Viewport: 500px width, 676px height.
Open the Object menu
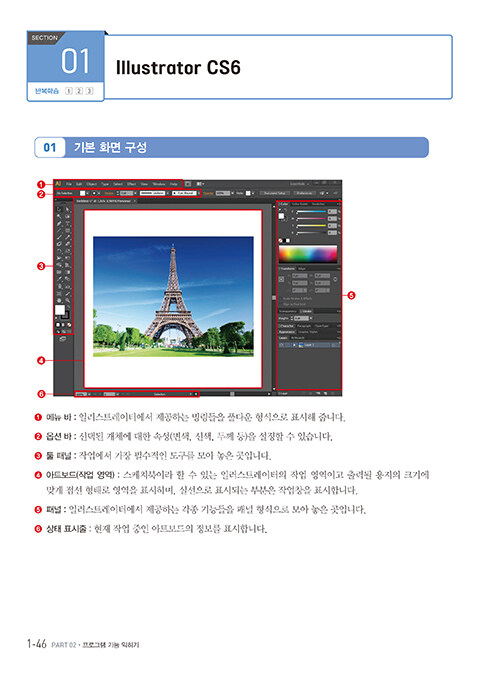(92, 184)
